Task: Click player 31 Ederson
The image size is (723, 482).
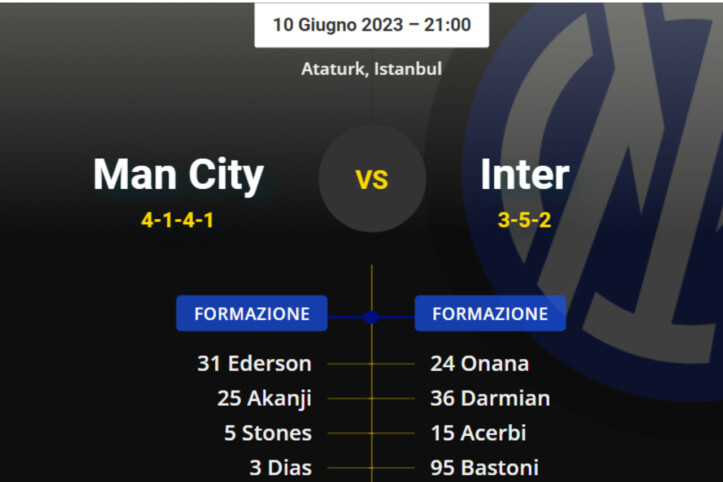Action: coord(254,364)
